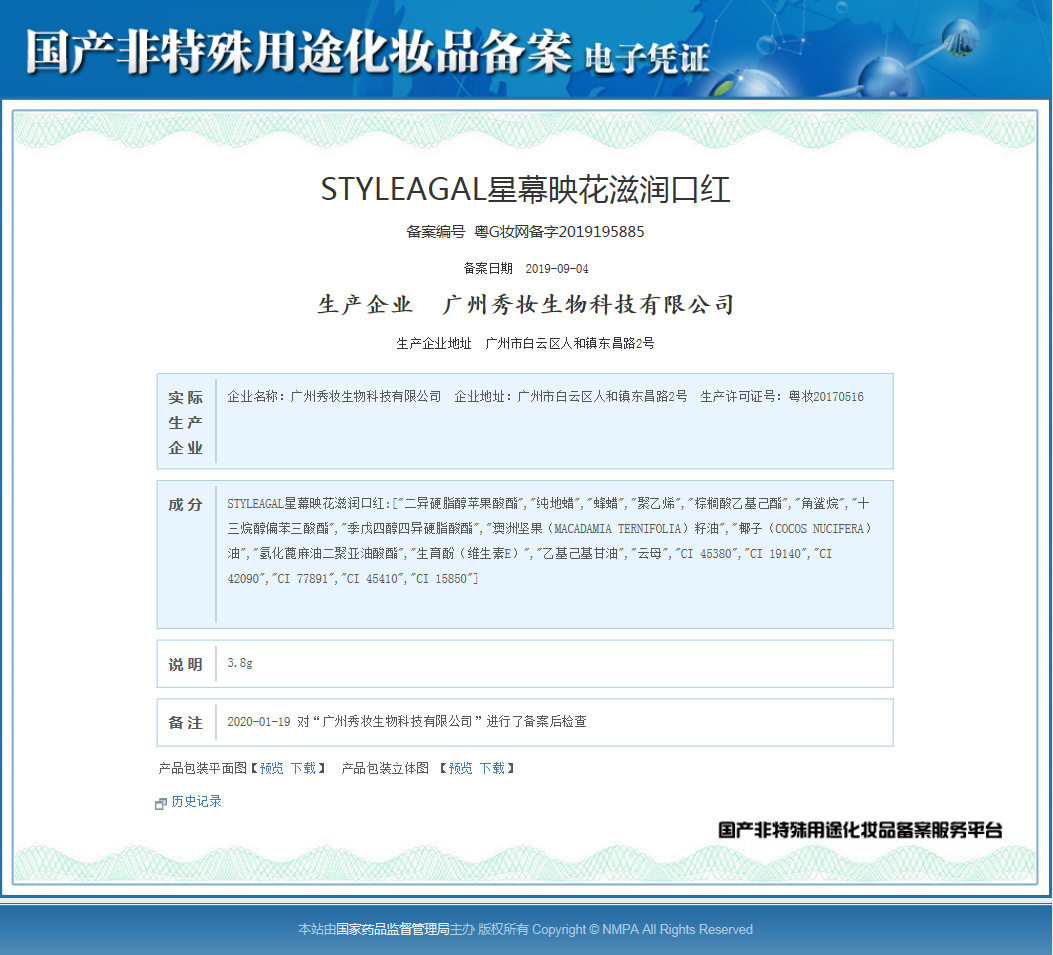The image size is (1053, 955).
Task: Click the 备案日期 label
Action: pyautogui.click(x=488, y=269)
